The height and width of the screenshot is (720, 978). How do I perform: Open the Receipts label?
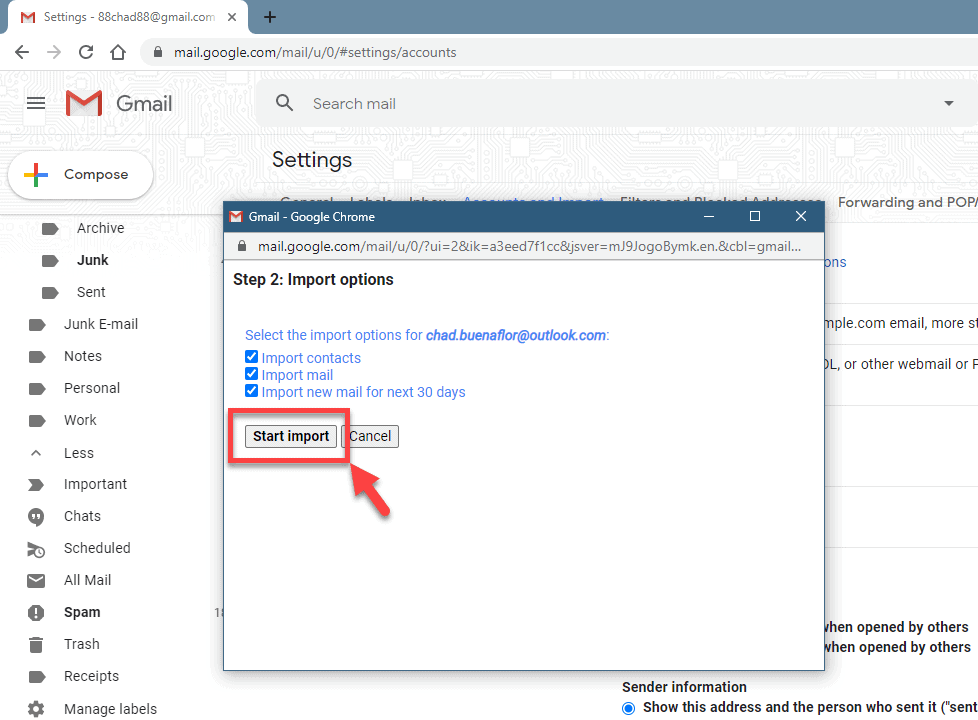pyautogui.click(x=91, y=676)
